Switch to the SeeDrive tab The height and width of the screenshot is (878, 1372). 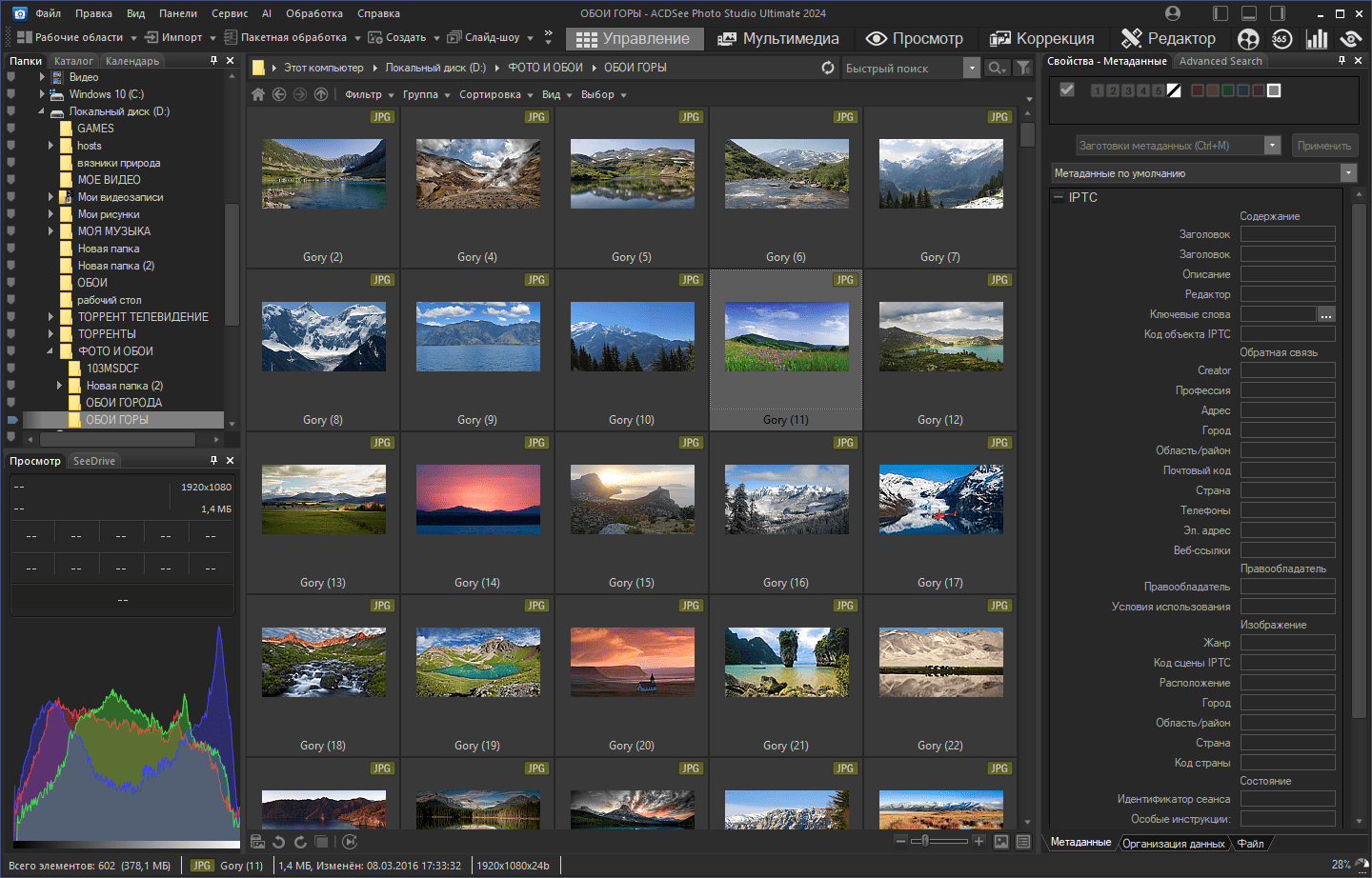pos(94,461)
